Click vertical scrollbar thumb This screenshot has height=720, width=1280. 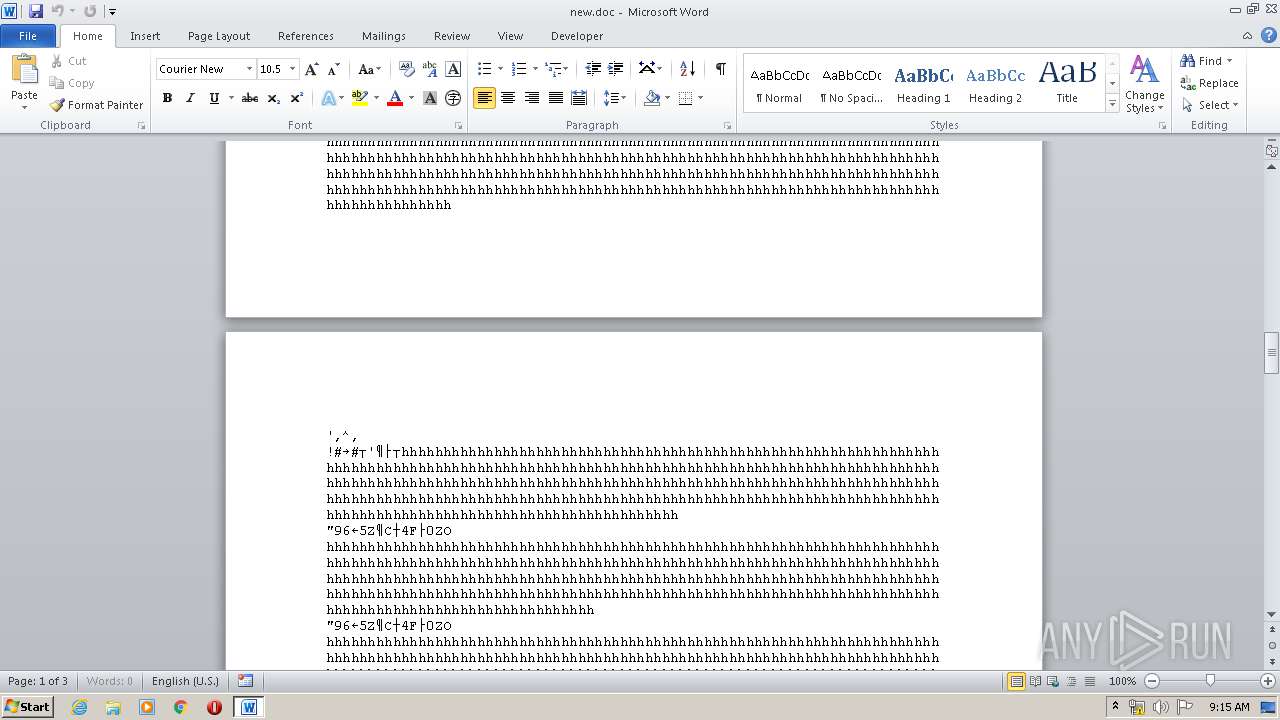(1272, 353)
